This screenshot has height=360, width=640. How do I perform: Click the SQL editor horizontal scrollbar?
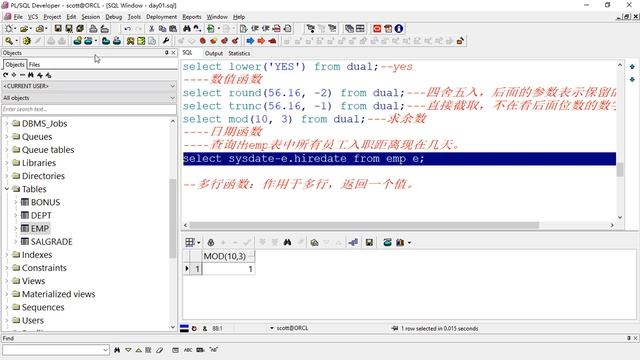point(364,225)
